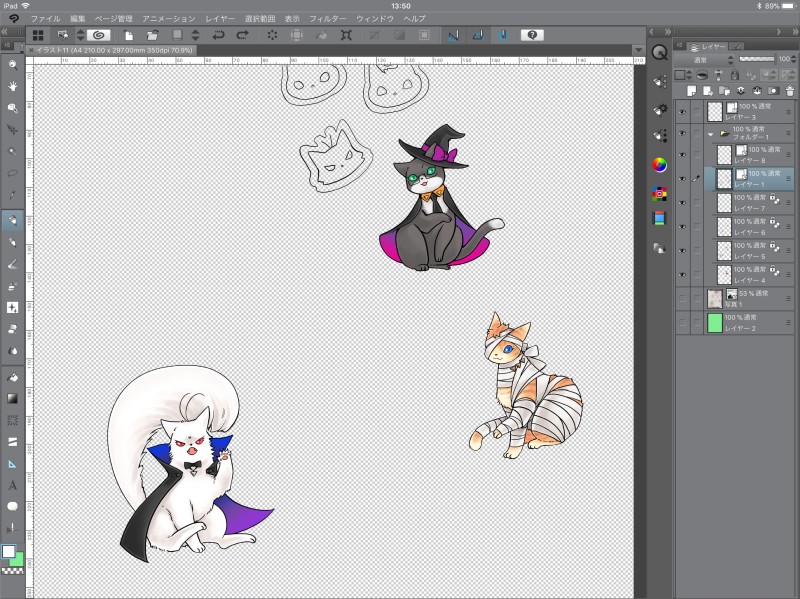Viewport: 800px width, 599px height.
Task: Click the delete layer trash icon
Action: 789,90
